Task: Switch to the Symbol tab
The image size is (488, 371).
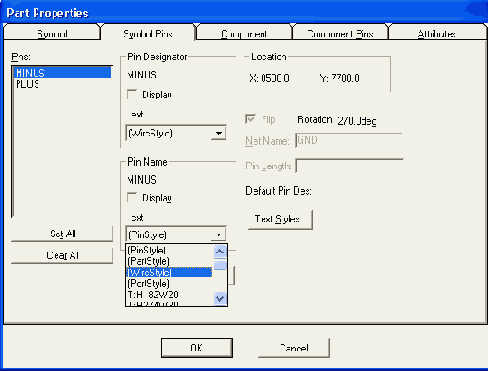Action: click(52, 33)
